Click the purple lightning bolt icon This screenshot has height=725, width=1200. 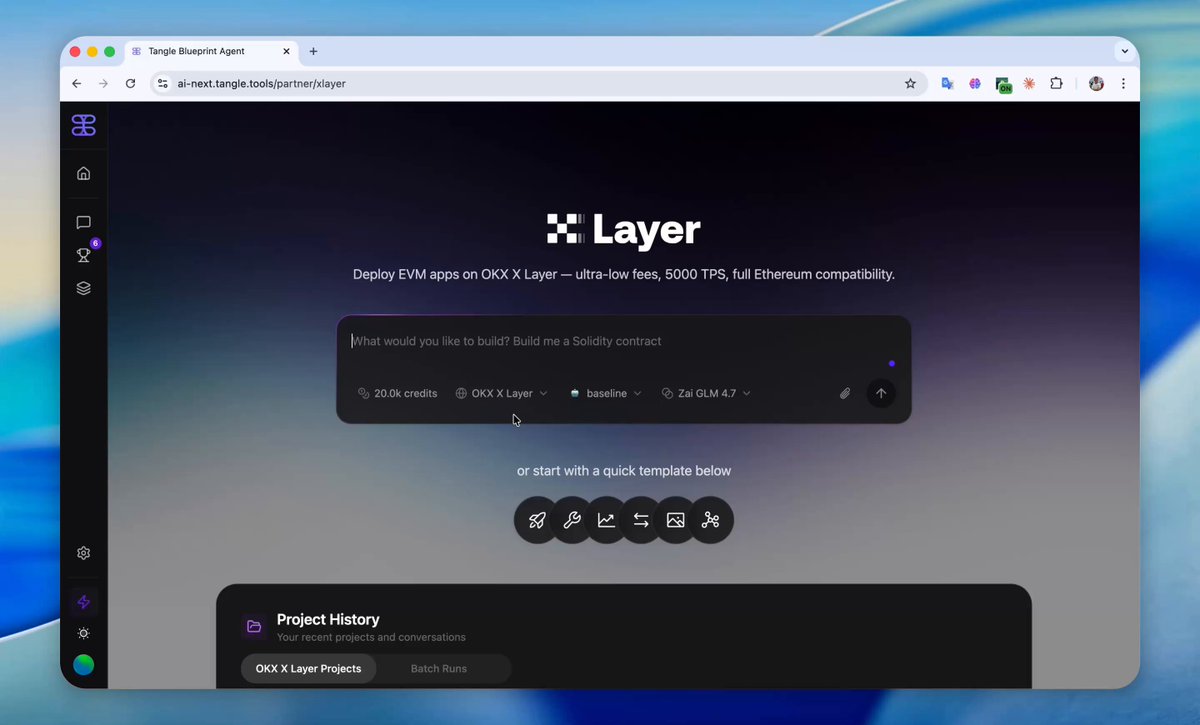point(84,602)
